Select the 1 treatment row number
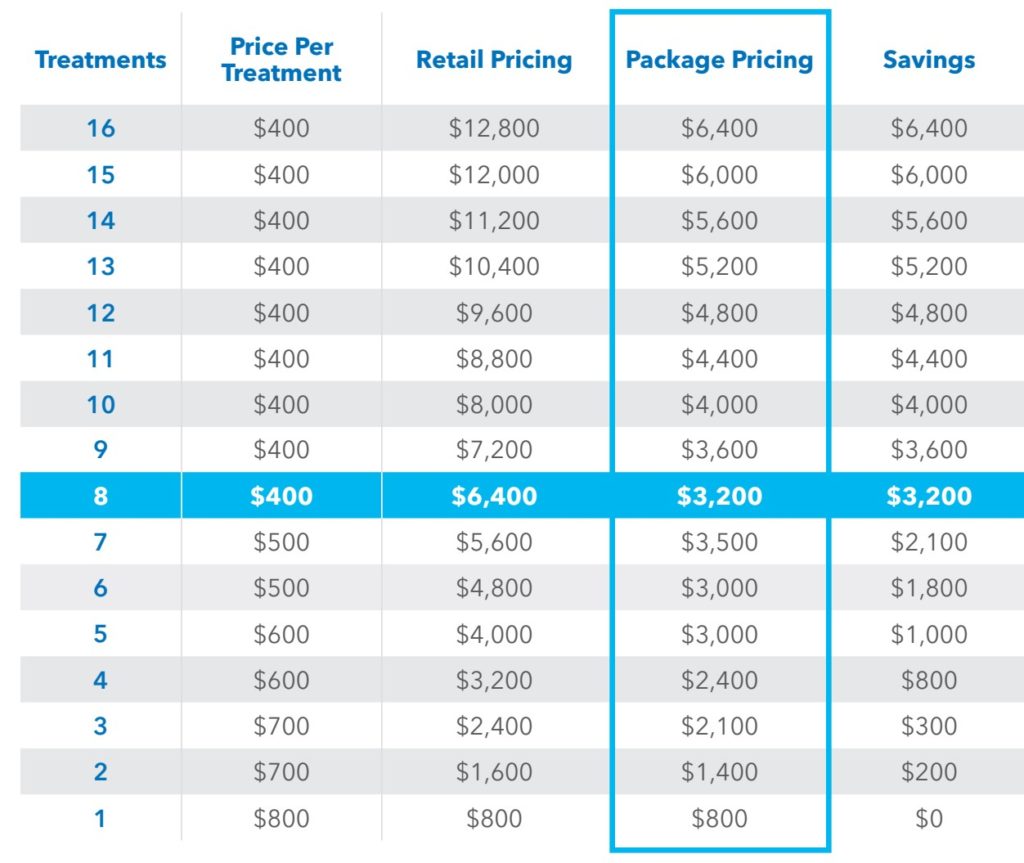The image size is (1024, 863). coord(100,819)
